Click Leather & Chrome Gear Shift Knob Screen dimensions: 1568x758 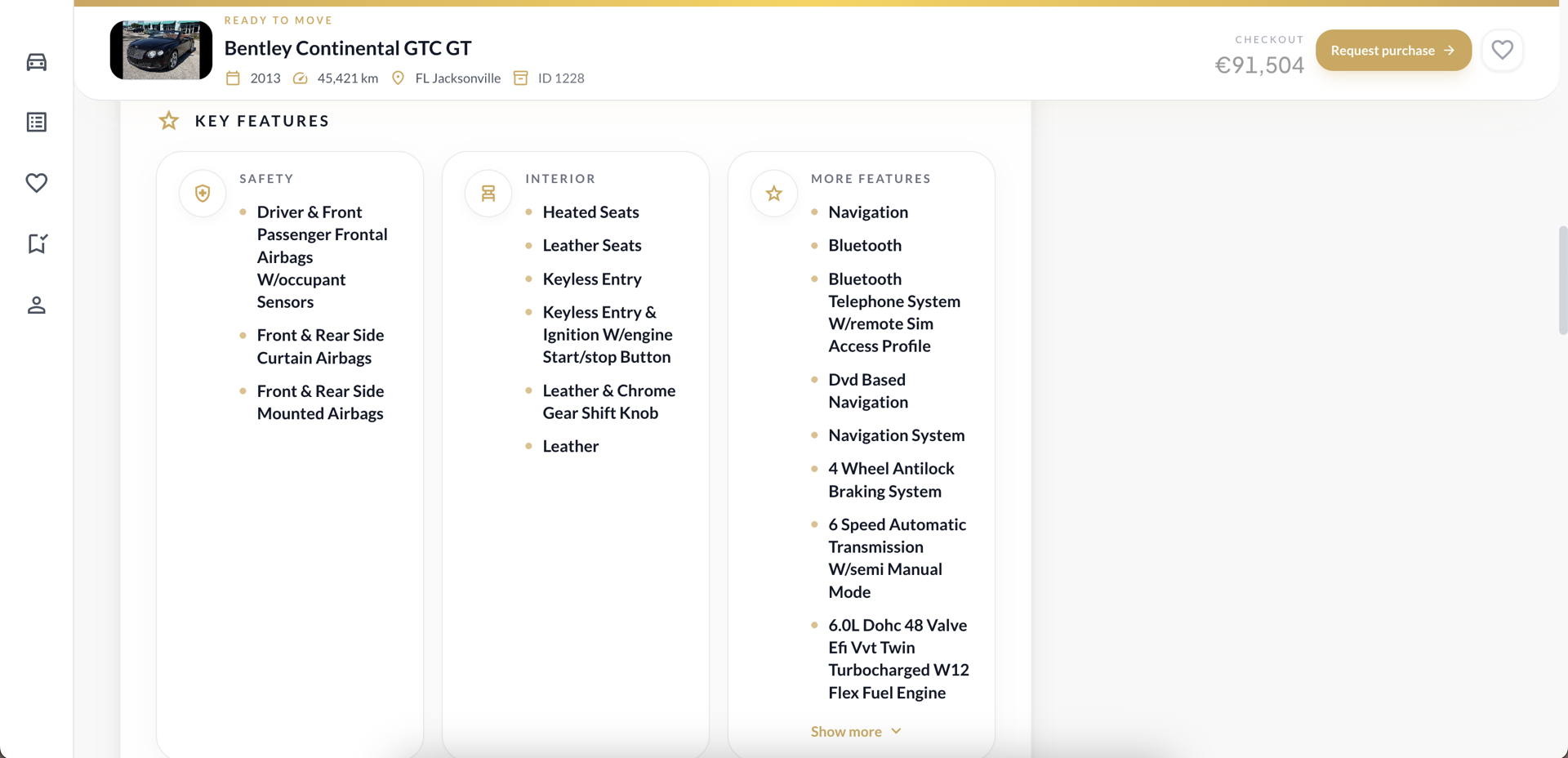(x=609, y=402)
